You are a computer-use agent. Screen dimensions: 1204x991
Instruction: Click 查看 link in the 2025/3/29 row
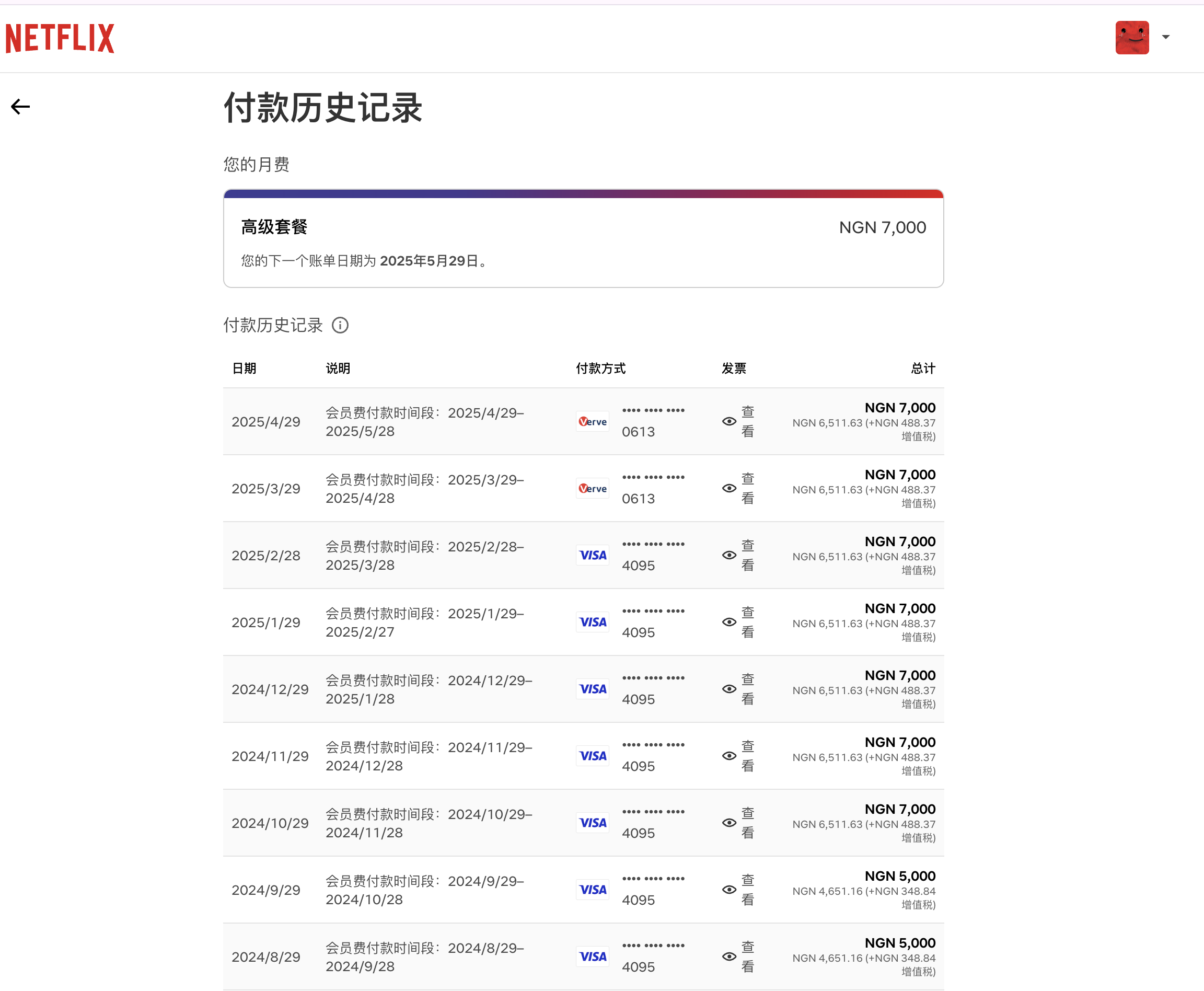[x=747, y=488]
